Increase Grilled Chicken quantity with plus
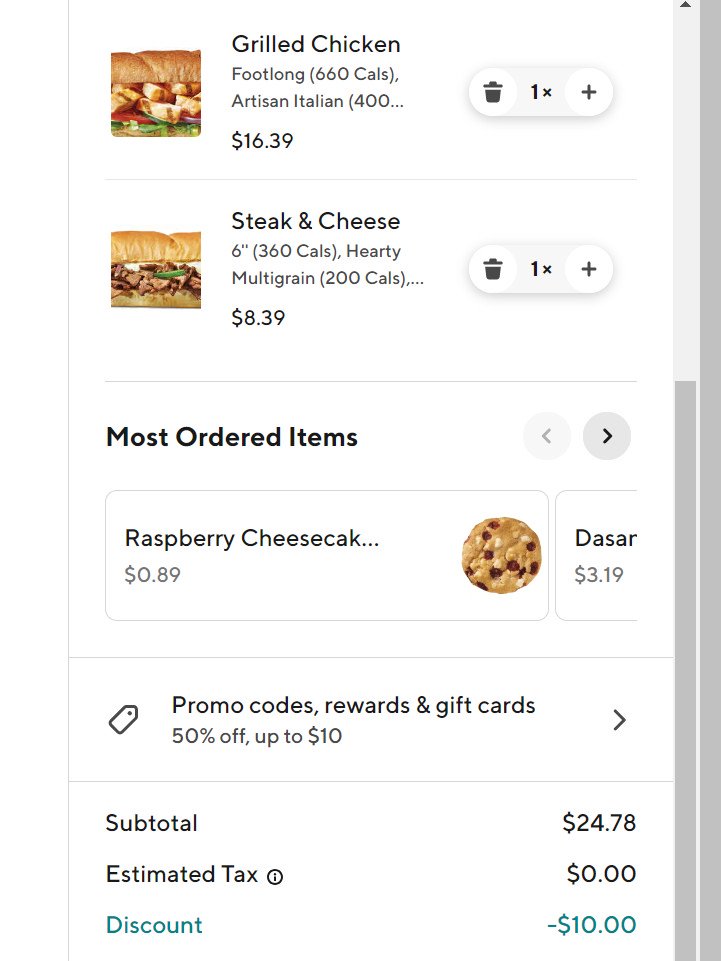The height and width of the screenshot is (961, 721). click(x=589, y=92)
